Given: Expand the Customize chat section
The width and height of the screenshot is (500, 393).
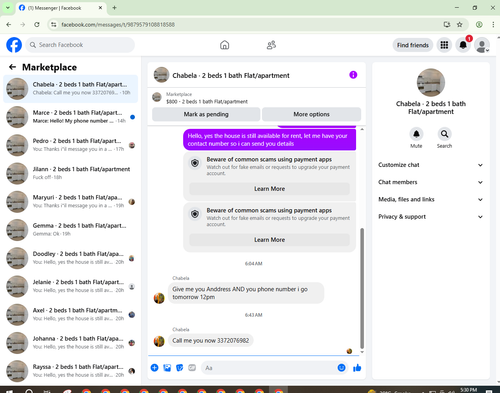Looking at the screenshot, I should tap(431, 165).
